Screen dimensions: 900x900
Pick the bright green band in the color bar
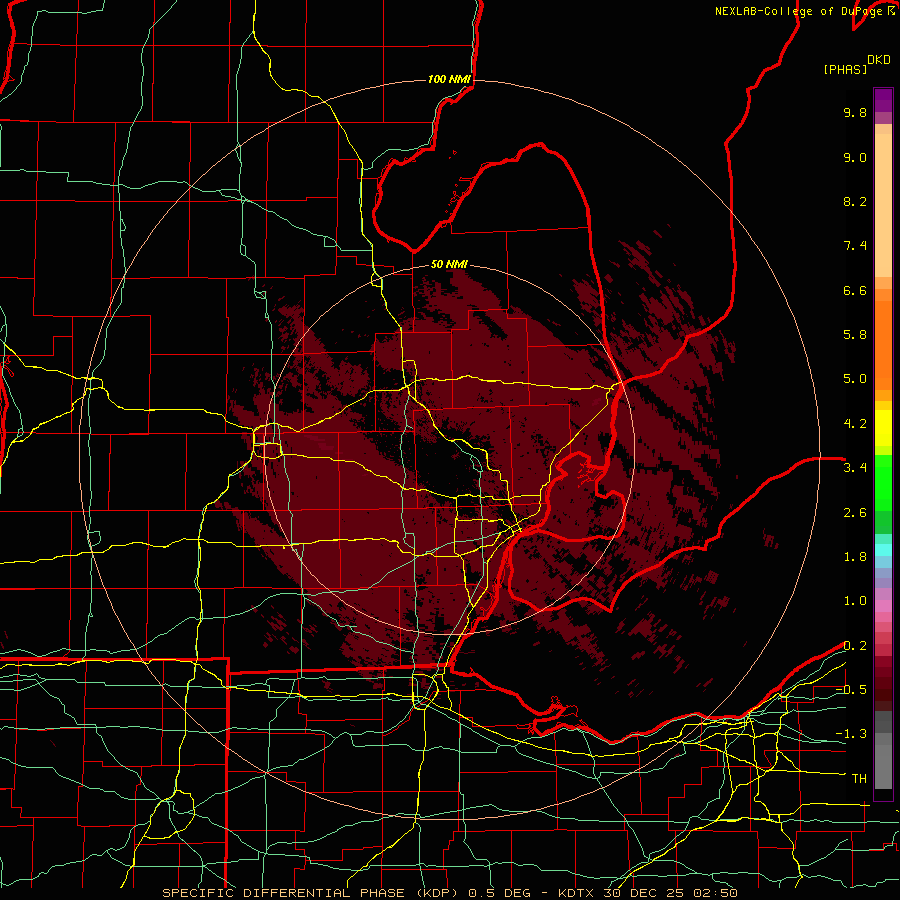pos(883,483)
